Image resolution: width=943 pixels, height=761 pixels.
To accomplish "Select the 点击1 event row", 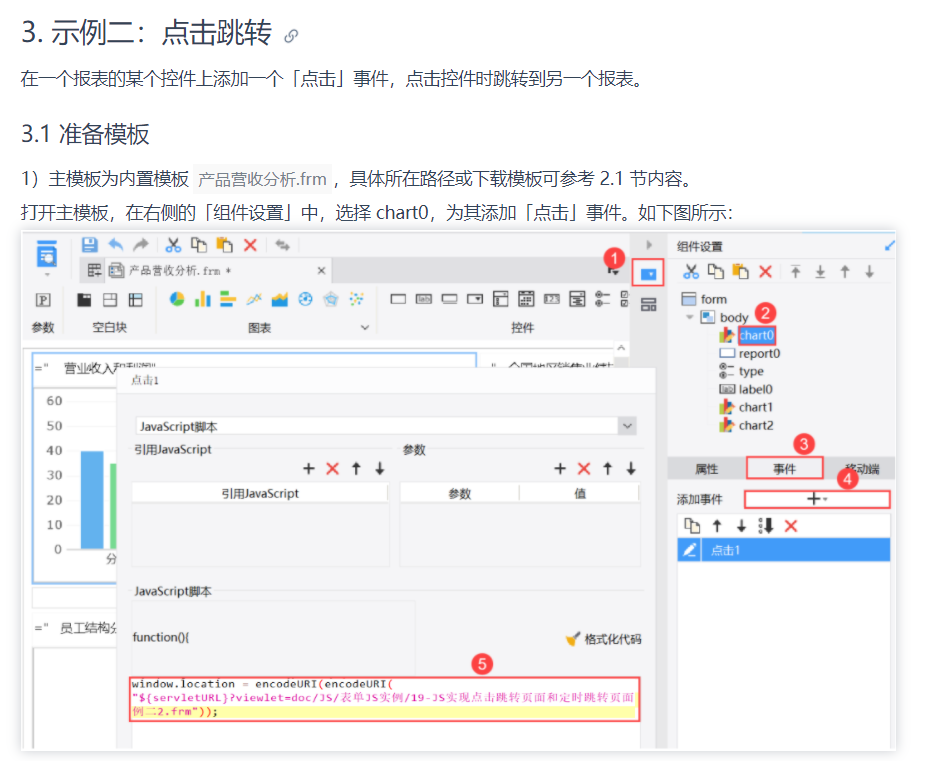I will click(x=784, y=550).
